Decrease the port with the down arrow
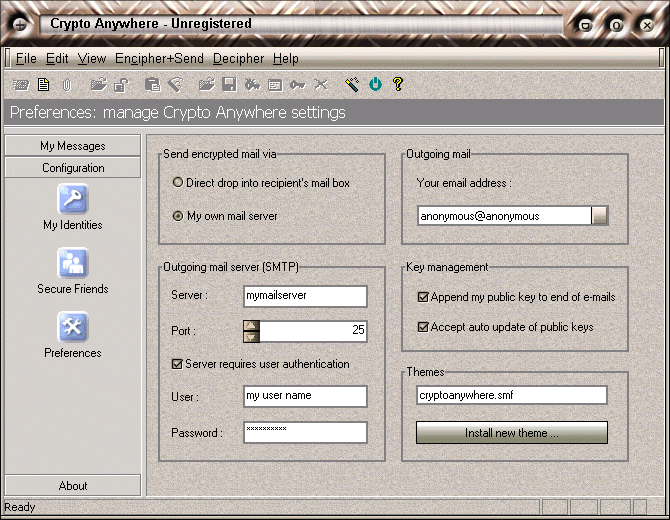 pos(251,337)
